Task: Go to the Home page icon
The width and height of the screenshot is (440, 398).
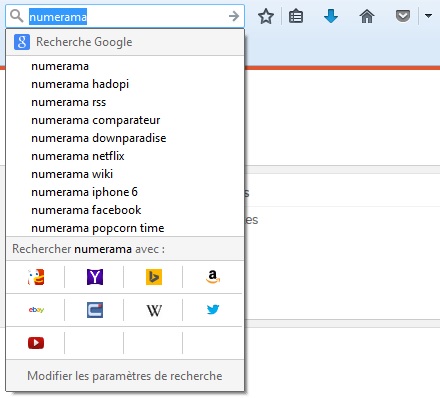Action: coord(367,16)
